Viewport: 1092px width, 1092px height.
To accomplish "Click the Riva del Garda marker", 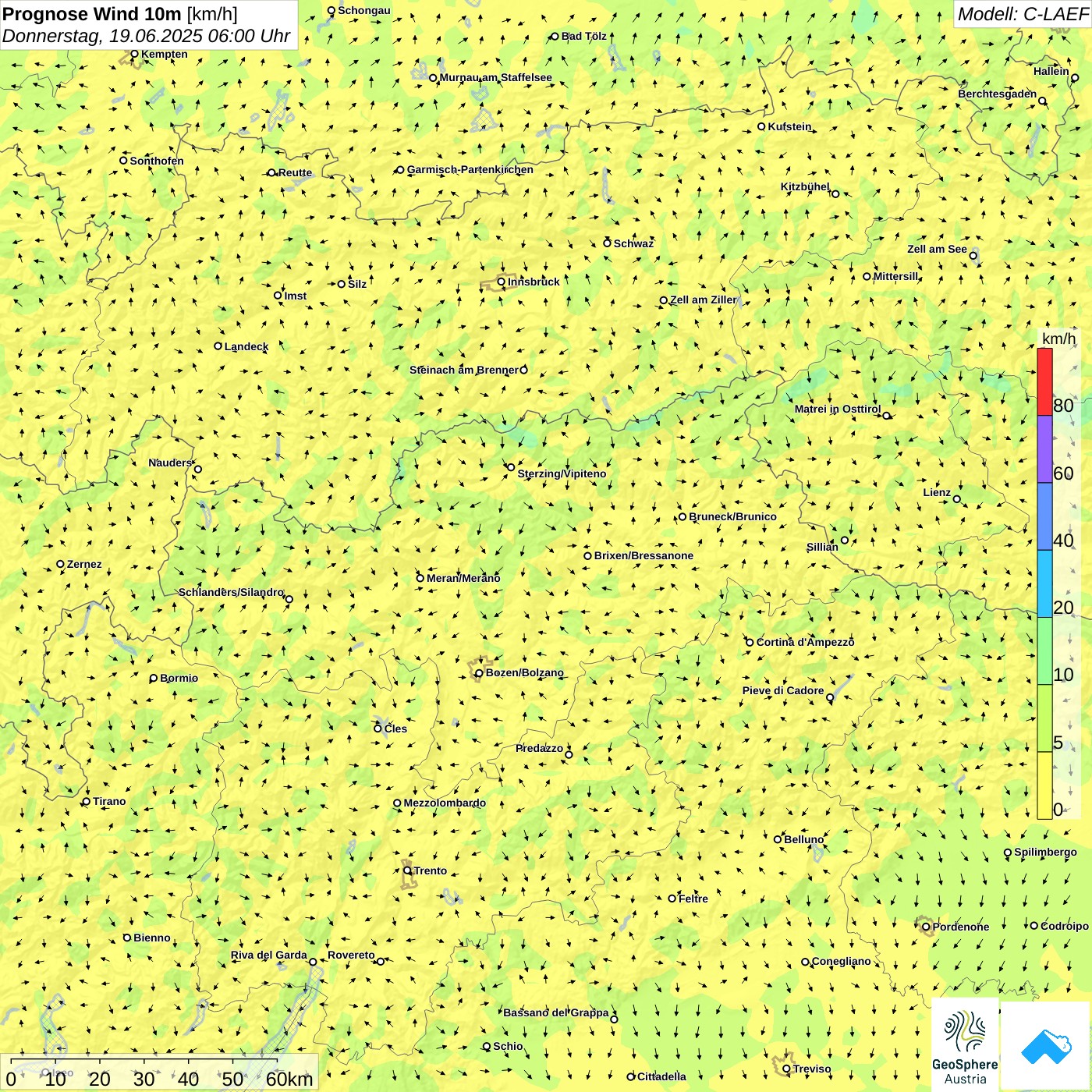I will point(313,962).
